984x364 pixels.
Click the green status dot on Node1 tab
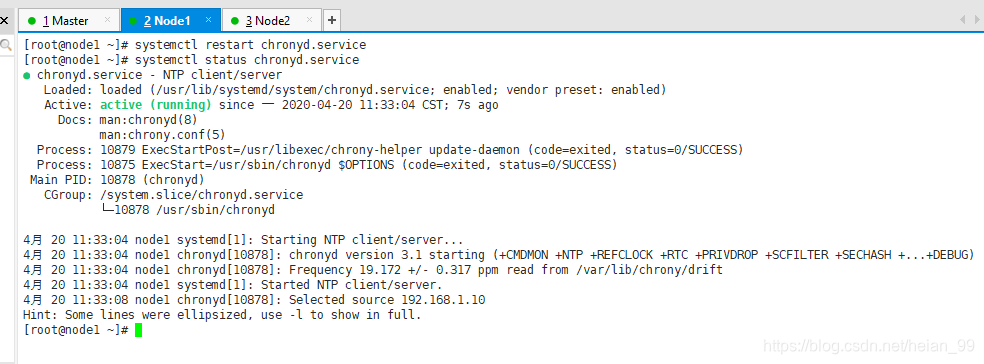[x=133, y=21]
